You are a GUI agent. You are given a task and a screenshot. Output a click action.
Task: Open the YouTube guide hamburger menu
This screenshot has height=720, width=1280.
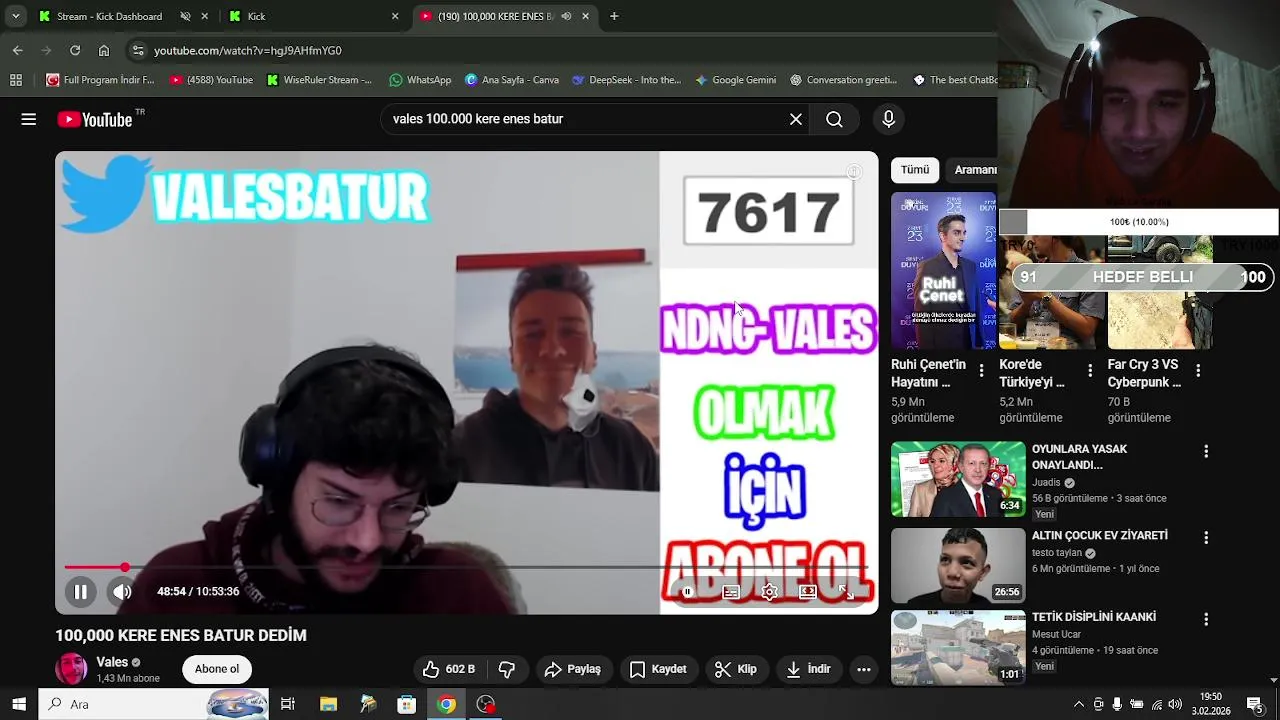(x=29, y=119)
